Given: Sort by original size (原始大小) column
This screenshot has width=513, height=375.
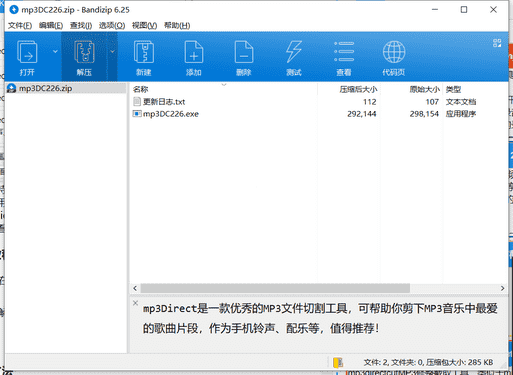Looking at the screenshot, I should pyautogui.click(x=425, y=89).
